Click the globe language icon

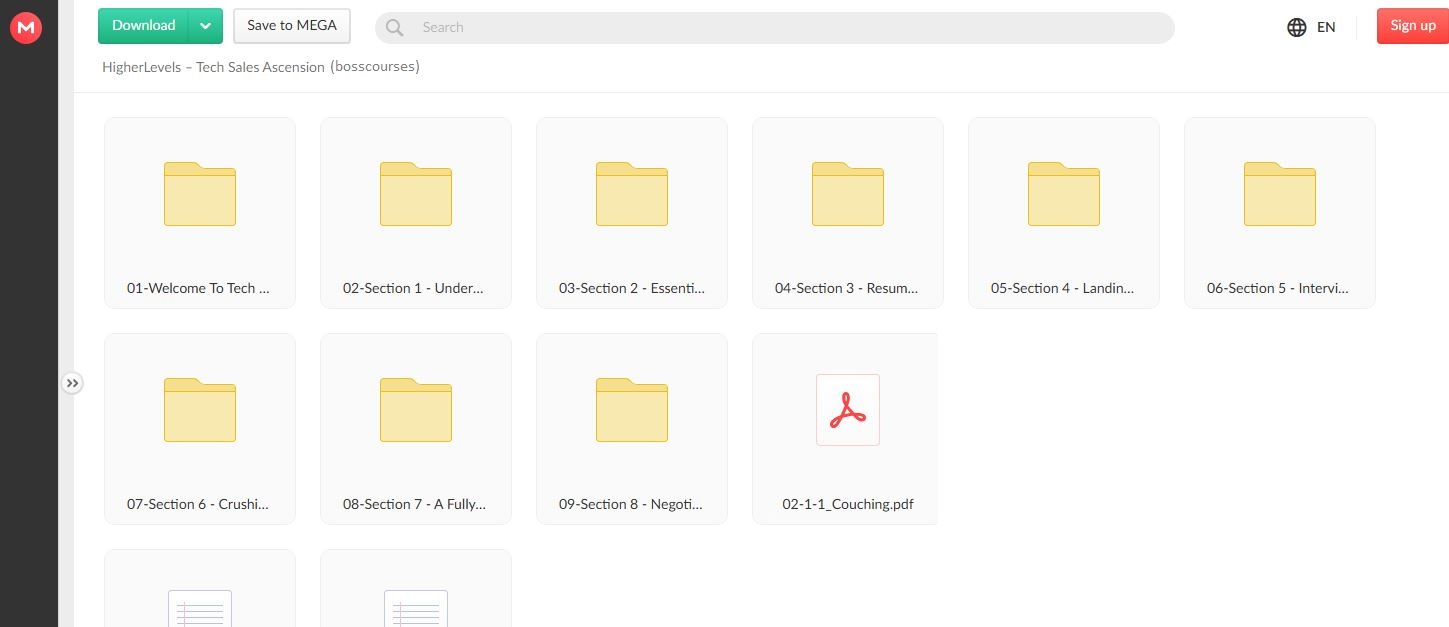click(x=1297, y=27)
